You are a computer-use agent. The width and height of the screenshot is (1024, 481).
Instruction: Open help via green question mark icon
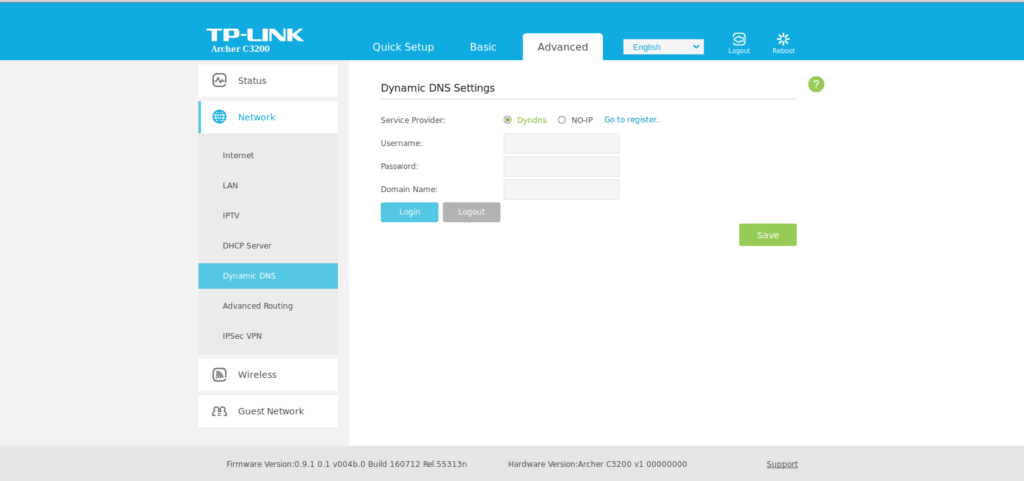click(x=816, y=84)
